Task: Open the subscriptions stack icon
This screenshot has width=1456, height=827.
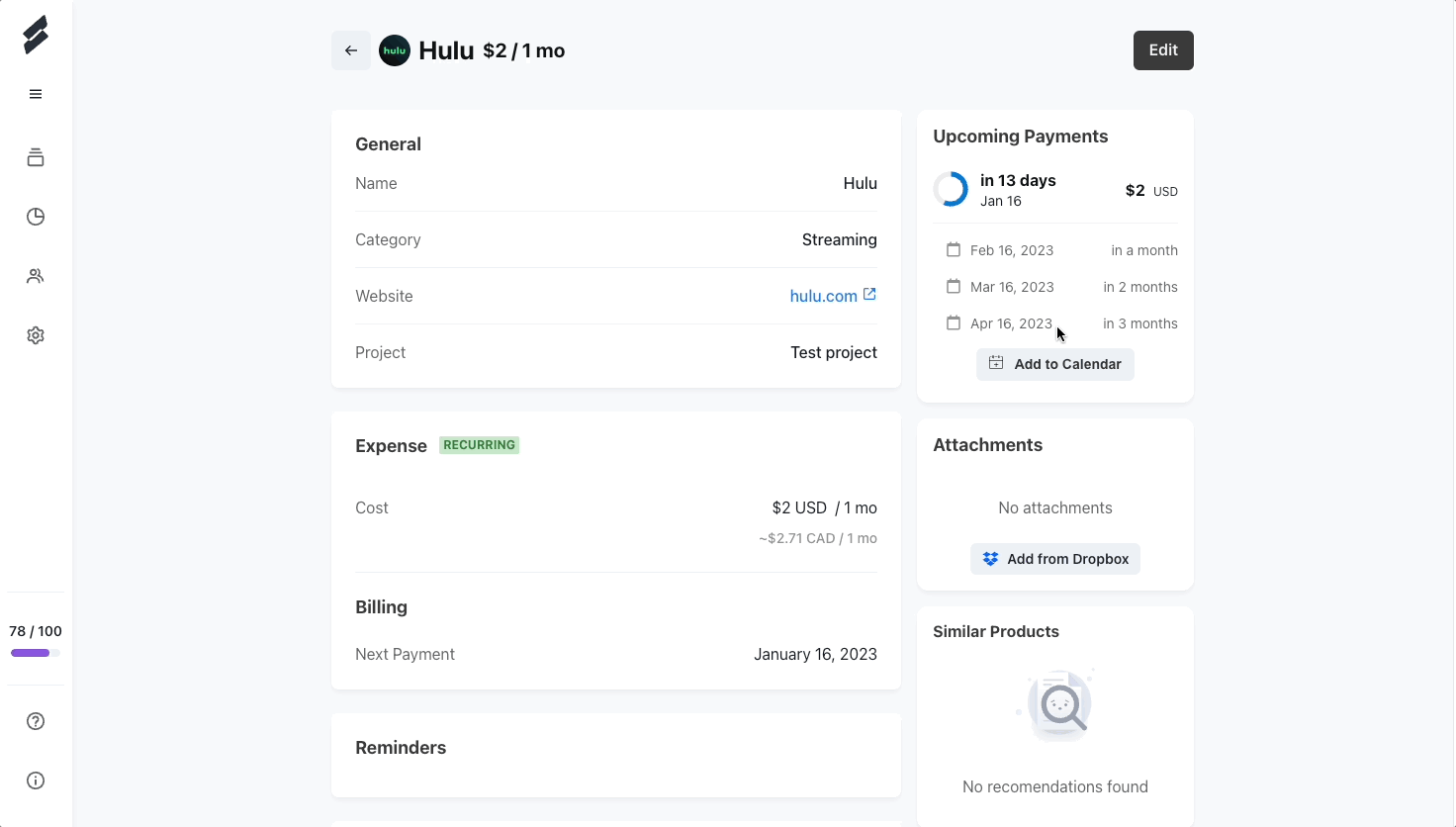Action: pos(36,157)
